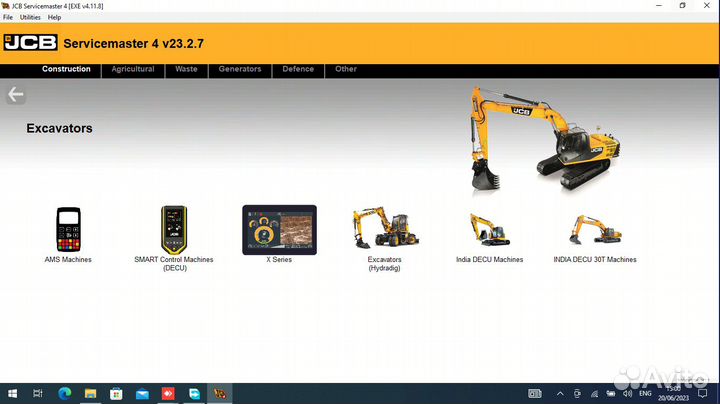Switch to the Other tab

click(x=346, y=69)
